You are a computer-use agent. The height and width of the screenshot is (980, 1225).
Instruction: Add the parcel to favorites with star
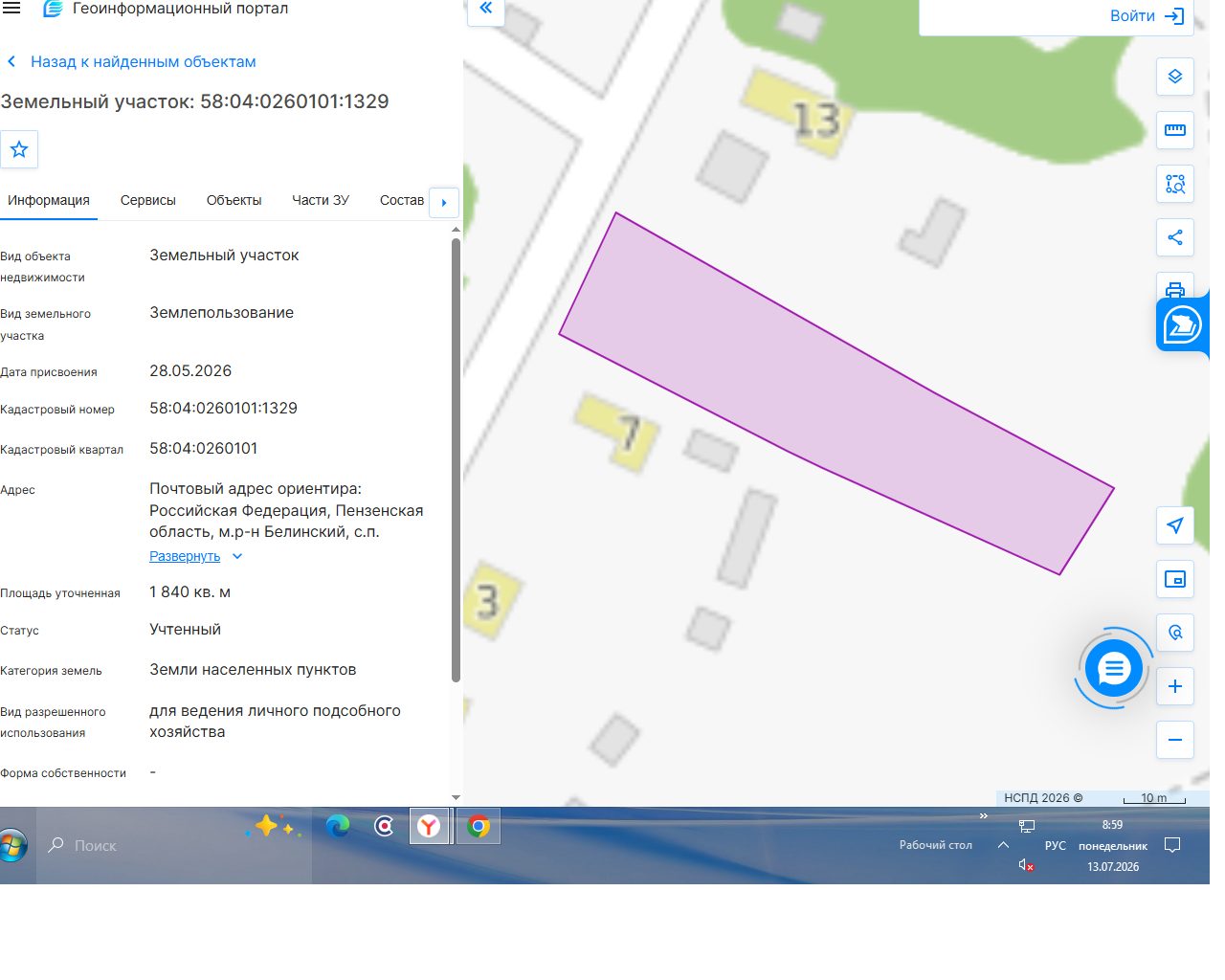coord(19,149)
